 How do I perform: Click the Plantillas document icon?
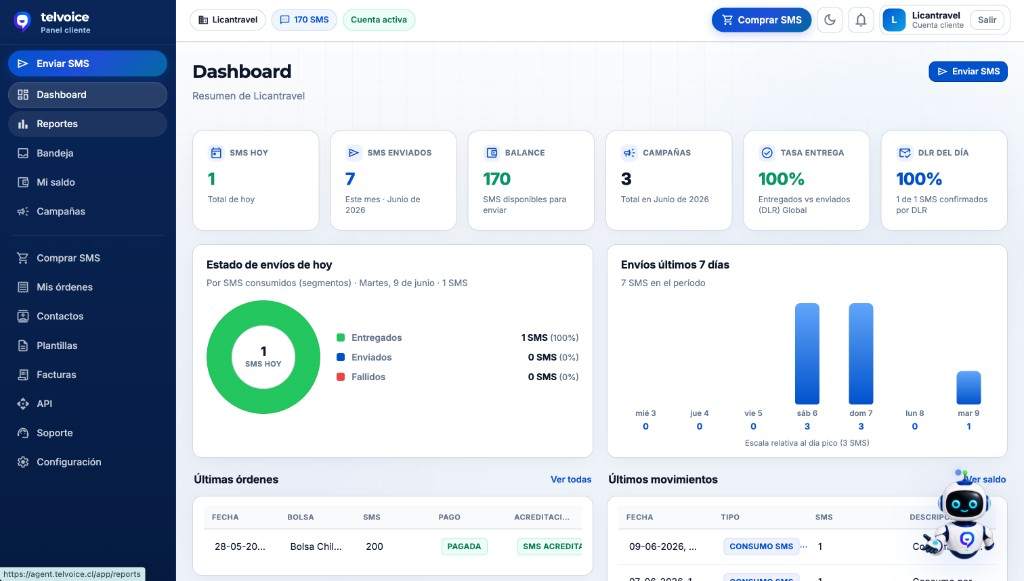pos(23,345)
